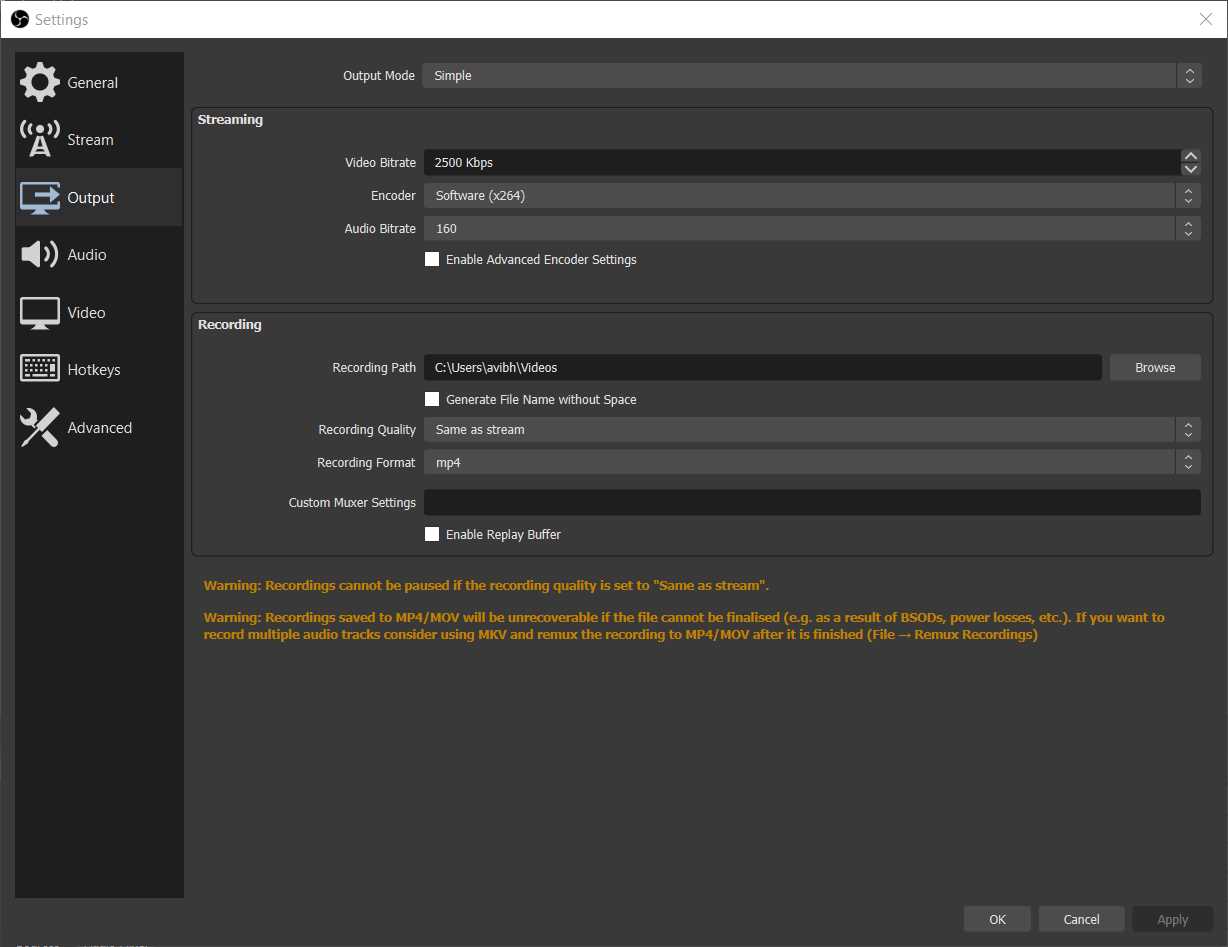Open the Audio settings page
1228x947 pixels.
coord(85,254)
